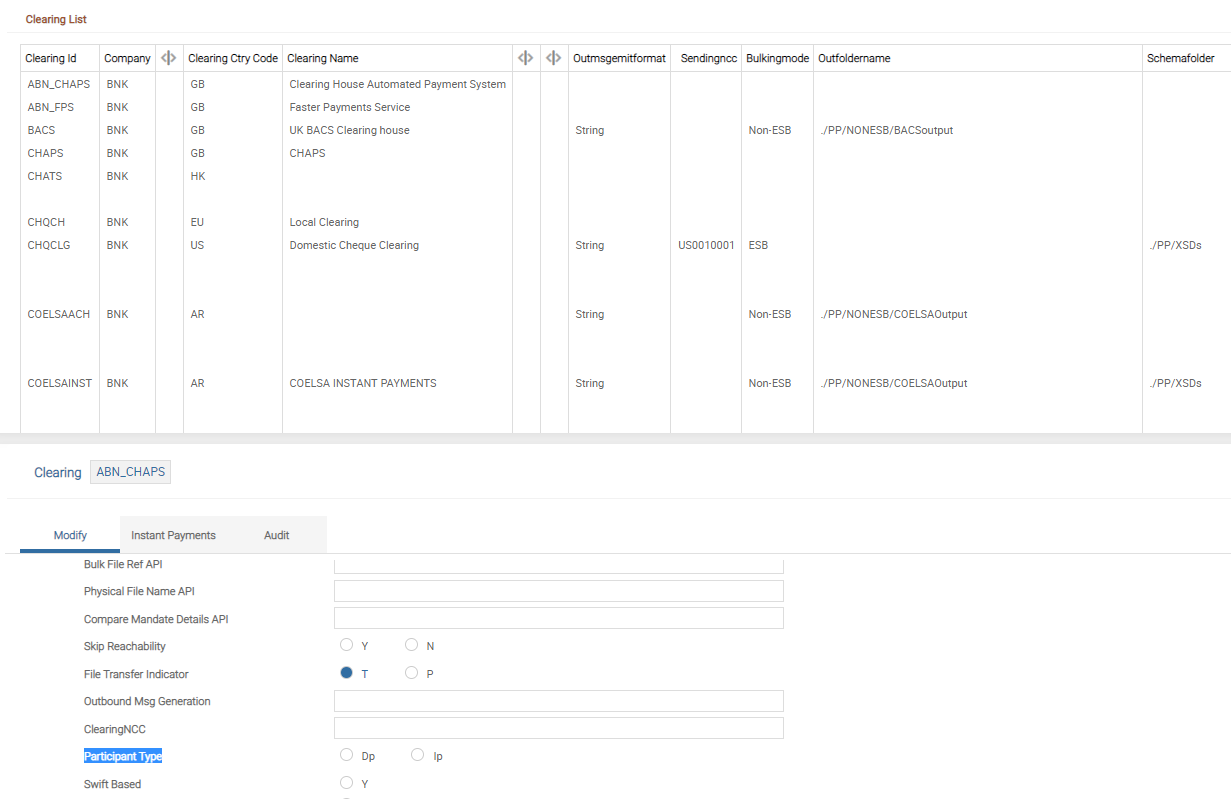This screenshot has height=799, width=1231.
Task: Select the BACS clearing row
Action: (x=42, y=130)
